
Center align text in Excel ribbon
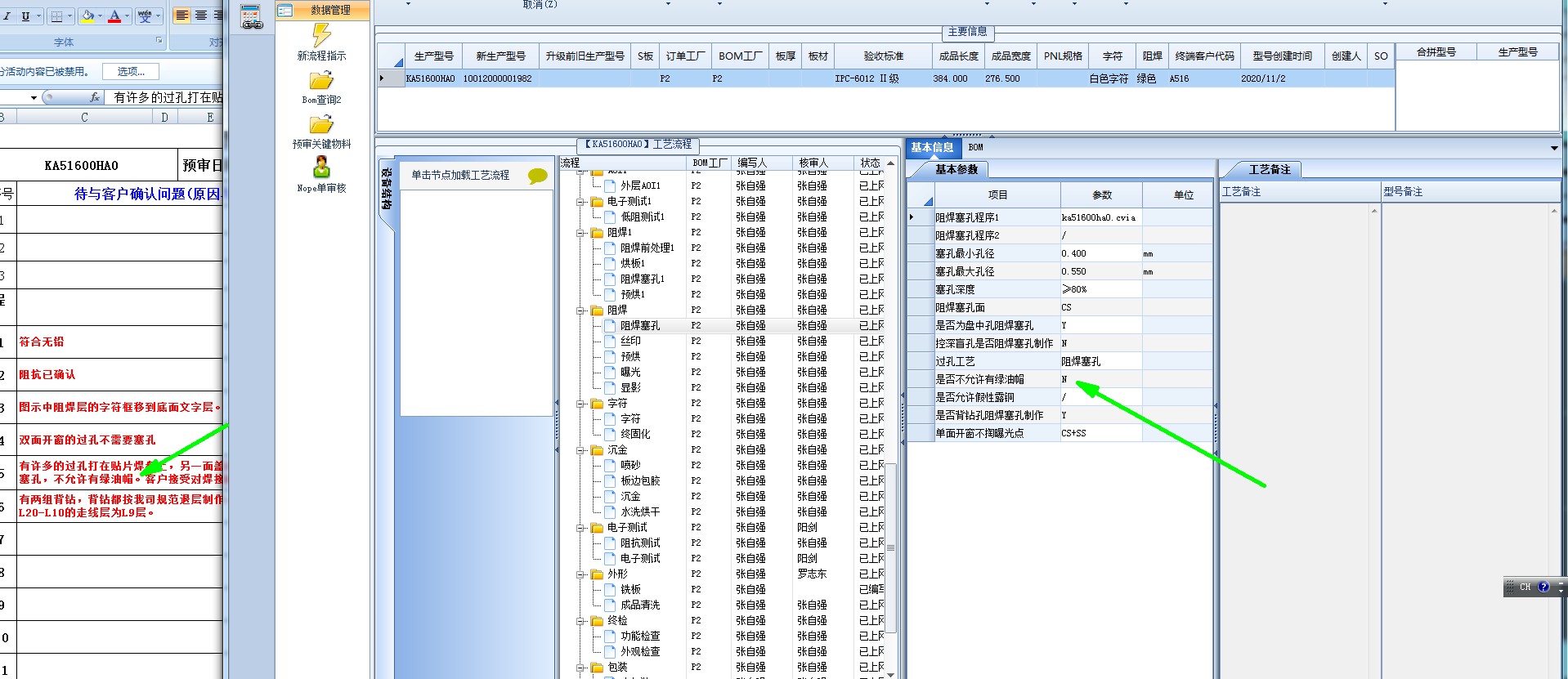click(x=200, y=16)
